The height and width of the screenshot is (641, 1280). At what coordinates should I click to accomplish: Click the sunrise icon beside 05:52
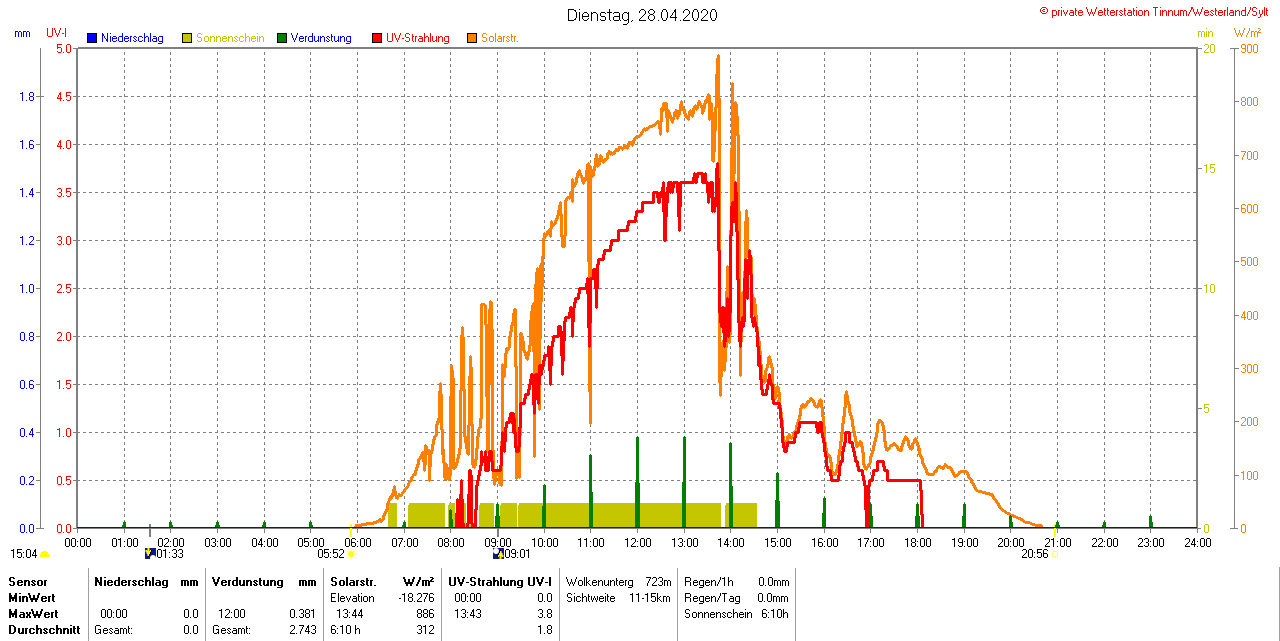click(x=351, y=554)
